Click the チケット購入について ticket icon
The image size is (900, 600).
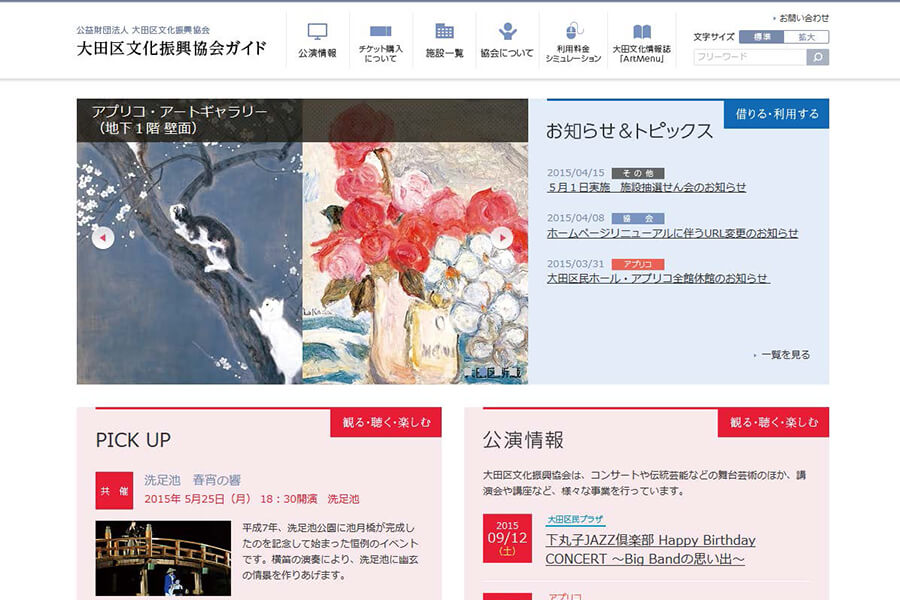pos(381,31)
